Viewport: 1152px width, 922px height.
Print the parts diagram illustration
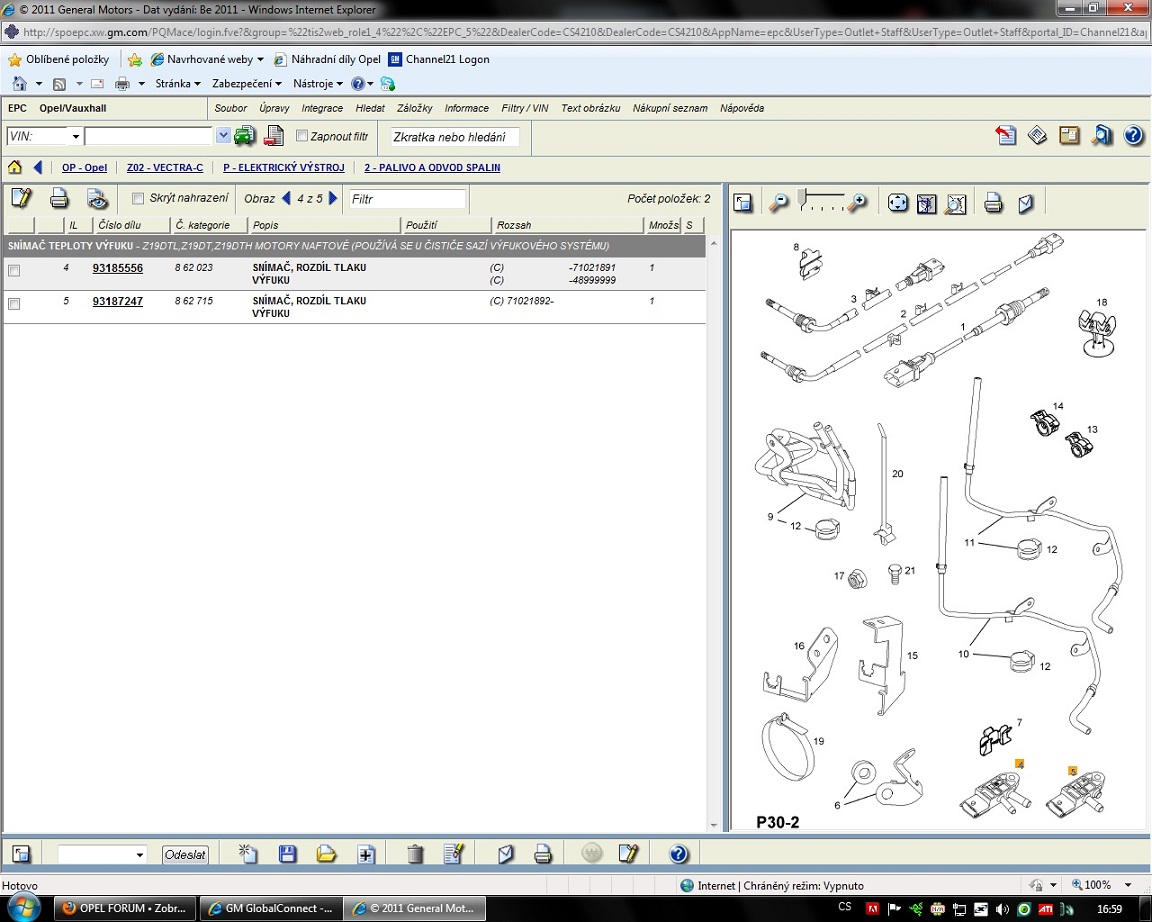click(x=993, y=203)
